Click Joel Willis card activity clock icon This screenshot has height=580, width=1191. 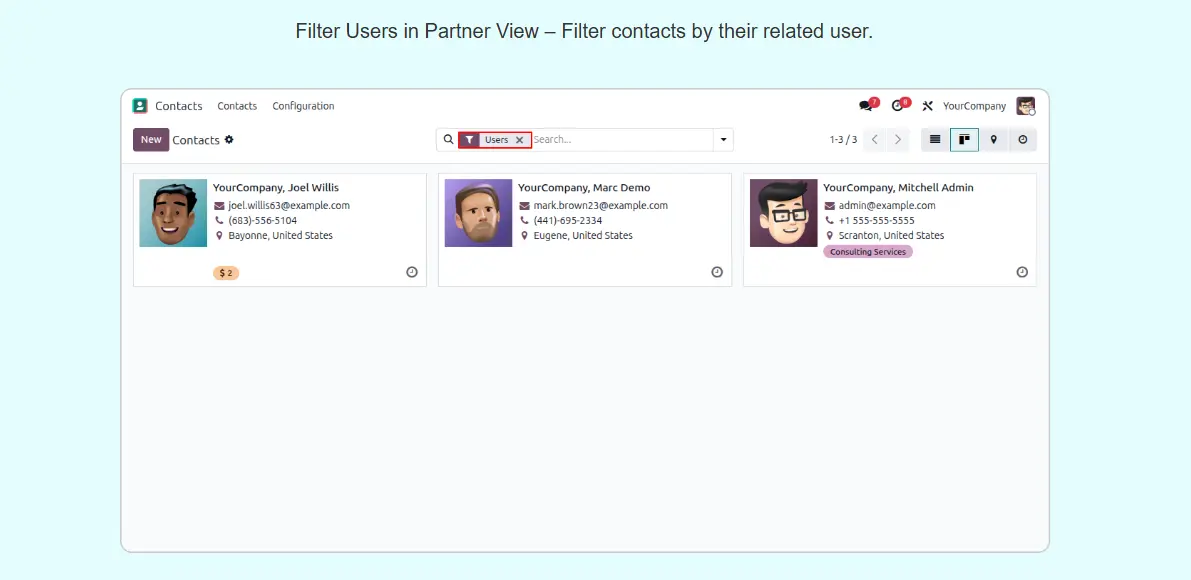click(x=412, y=272)
